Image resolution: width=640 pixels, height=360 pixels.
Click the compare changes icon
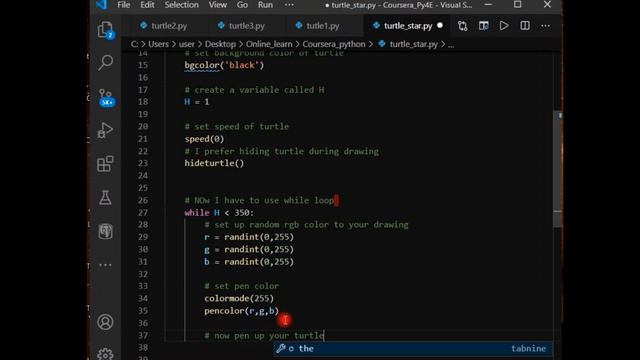pyautogui.click(x=462, y=26)
